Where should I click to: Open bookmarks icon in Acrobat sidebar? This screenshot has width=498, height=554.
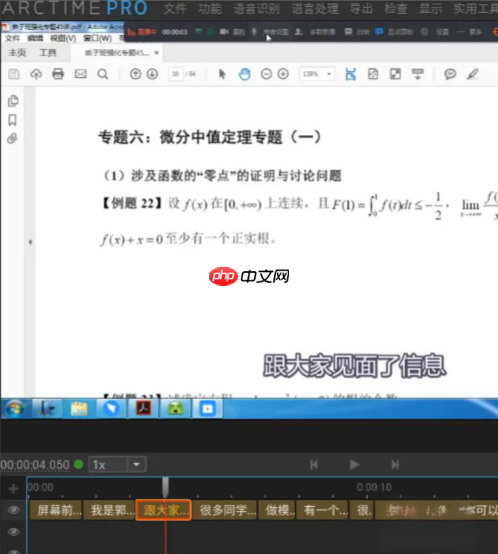[13, 120]
